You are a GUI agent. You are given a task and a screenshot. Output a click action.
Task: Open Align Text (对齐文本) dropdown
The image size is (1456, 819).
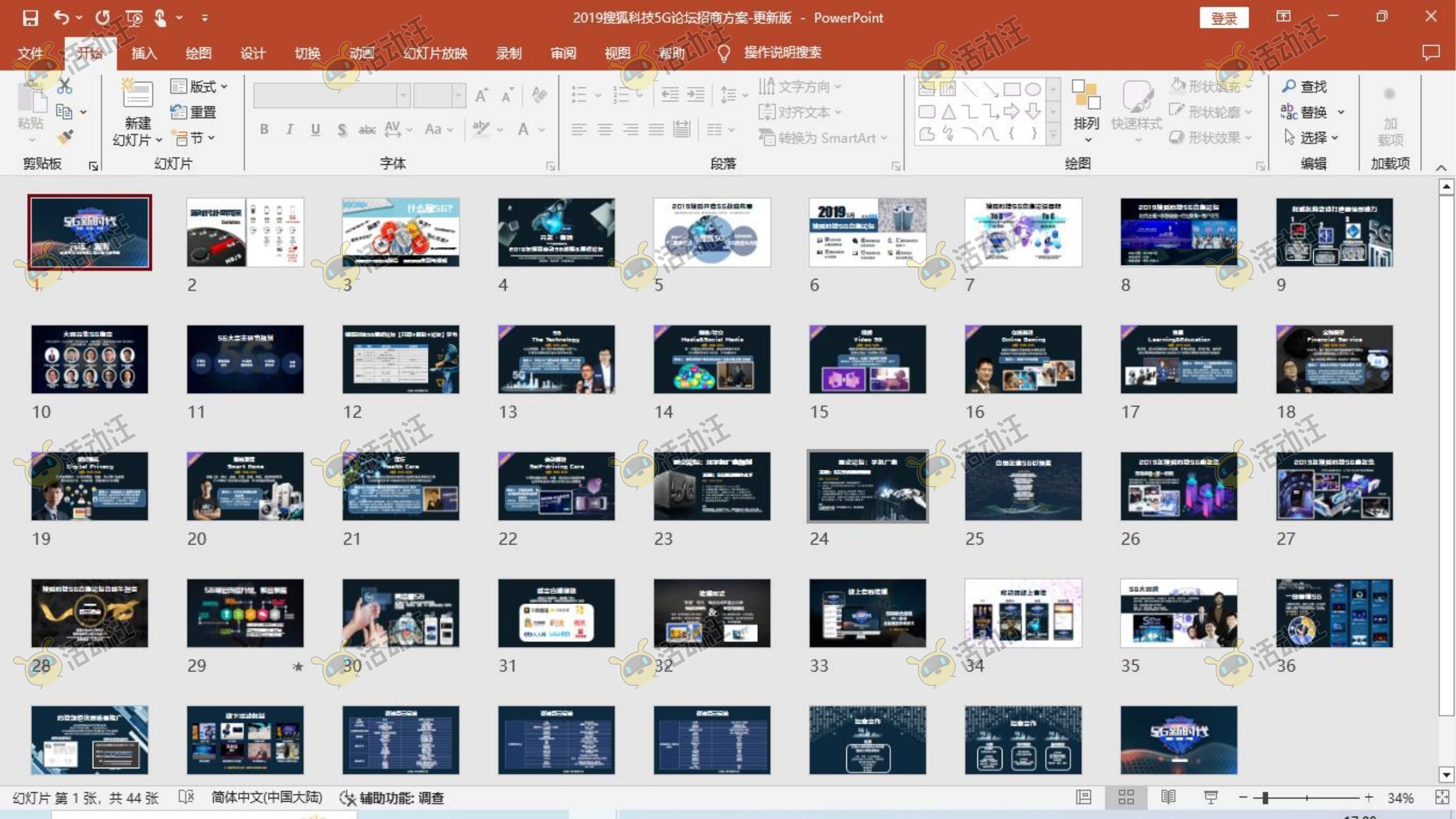coord(800,112)
